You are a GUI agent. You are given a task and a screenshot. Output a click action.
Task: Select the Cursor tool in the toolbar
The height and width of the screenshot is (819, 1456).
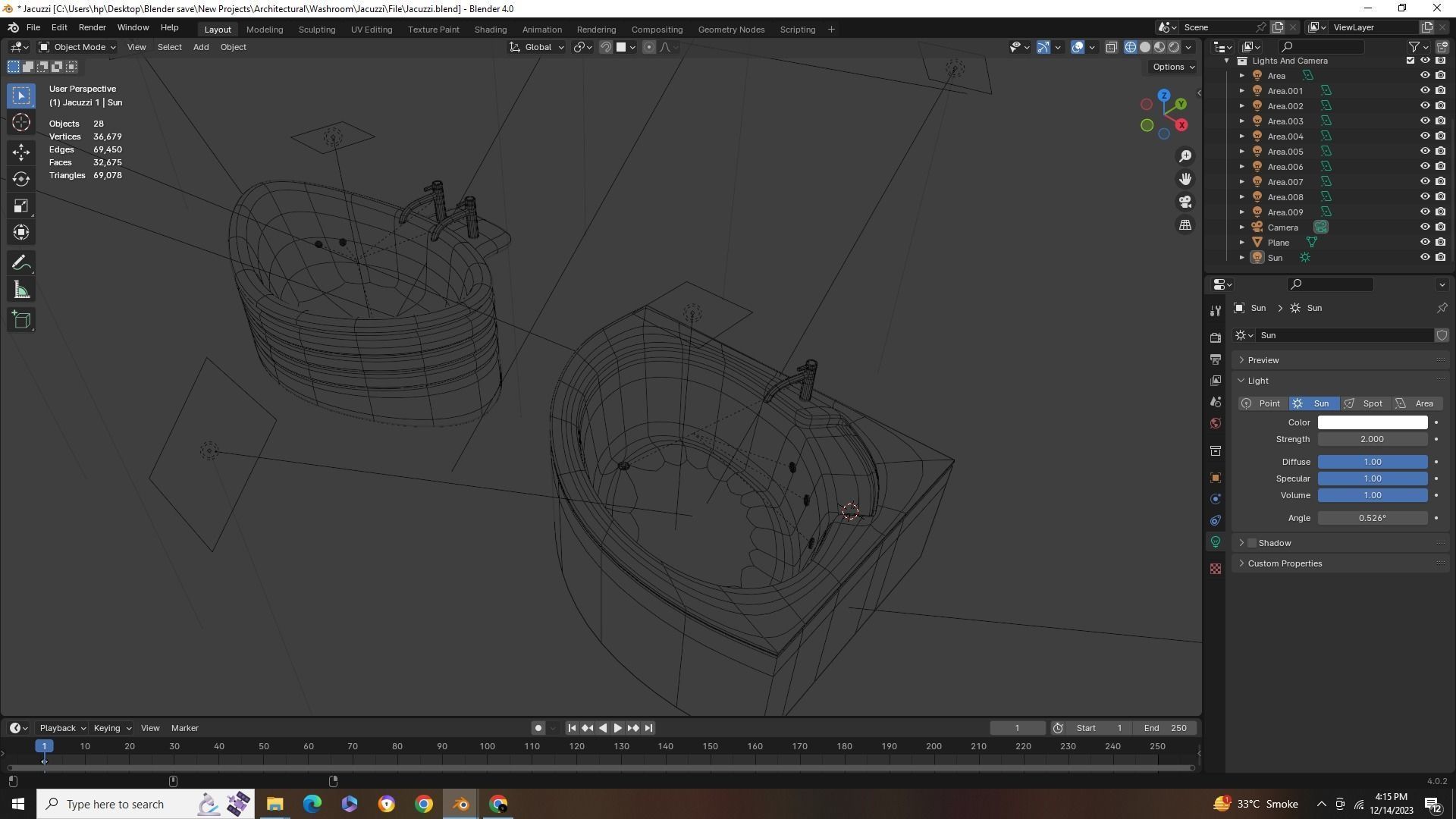[x=21, y=122]
